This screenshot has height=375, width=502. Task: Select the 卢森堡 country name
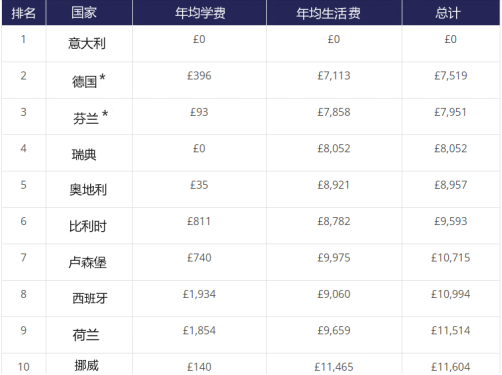(x=88, y=263)
